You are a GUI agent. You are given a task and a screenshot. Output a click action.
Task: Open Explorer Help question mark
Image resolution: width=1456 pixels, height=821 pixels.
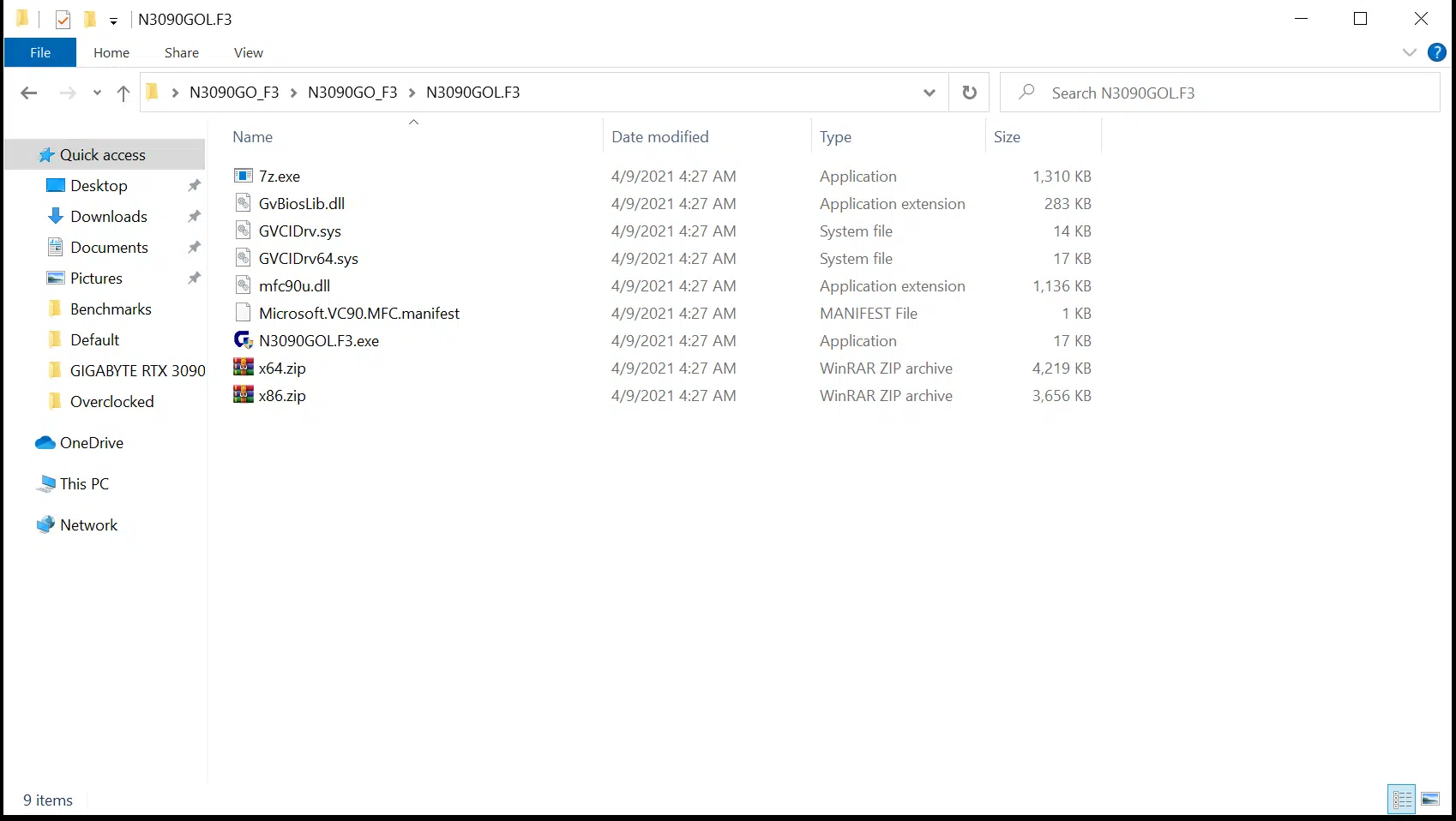coord(1437,52)
